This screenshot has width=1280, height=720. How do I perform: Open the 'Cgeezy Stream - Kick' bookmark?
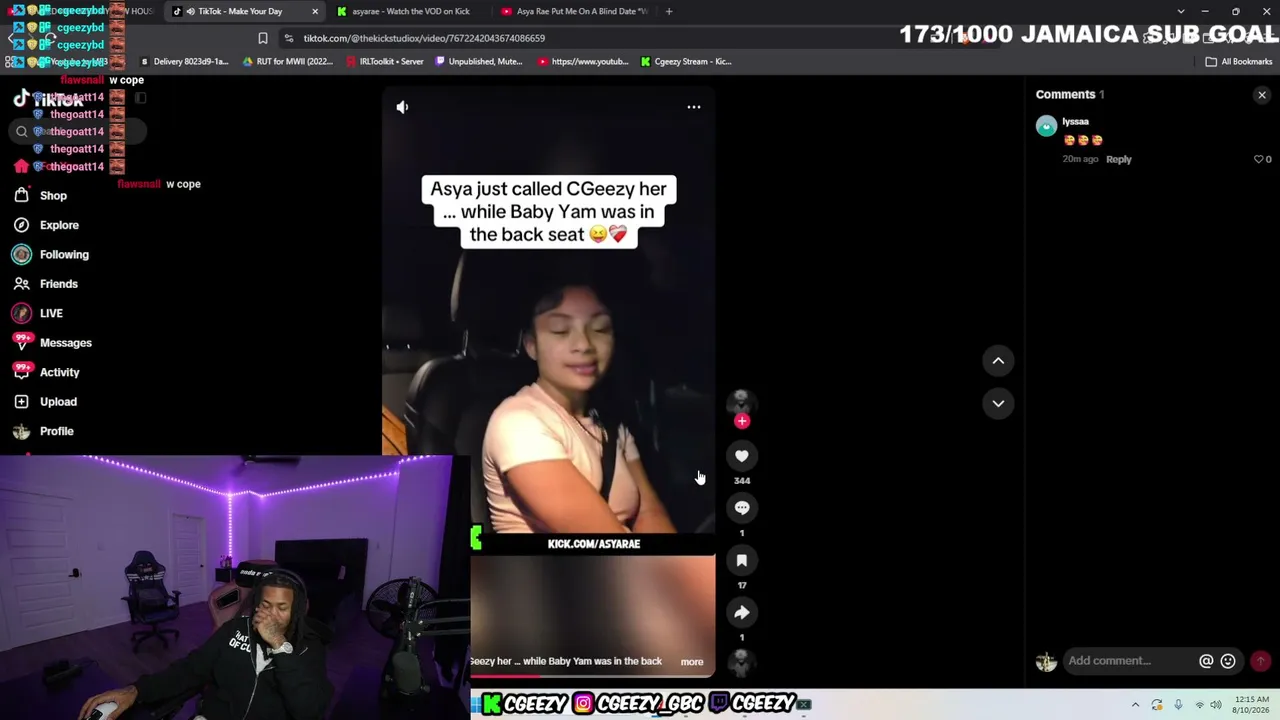click(x=686, y=61)
